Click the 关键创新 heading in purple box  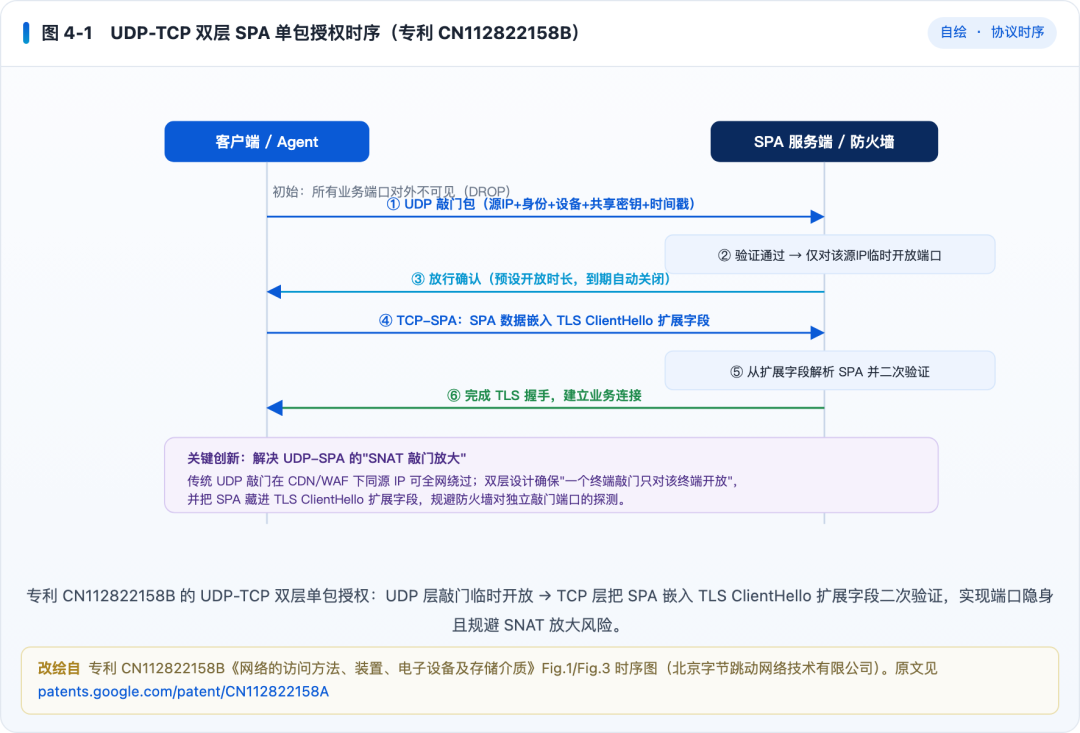point(326,458)
